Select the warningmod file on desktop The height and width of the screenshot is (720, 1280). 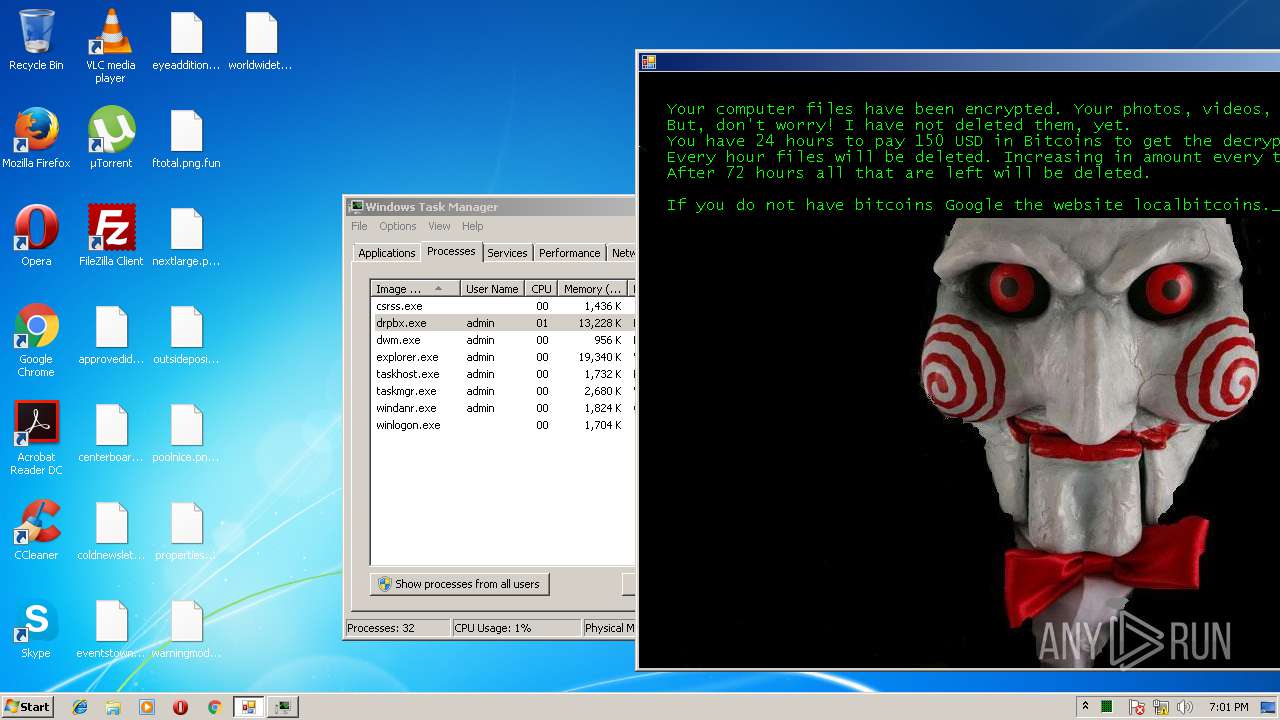tap(186, 629)
